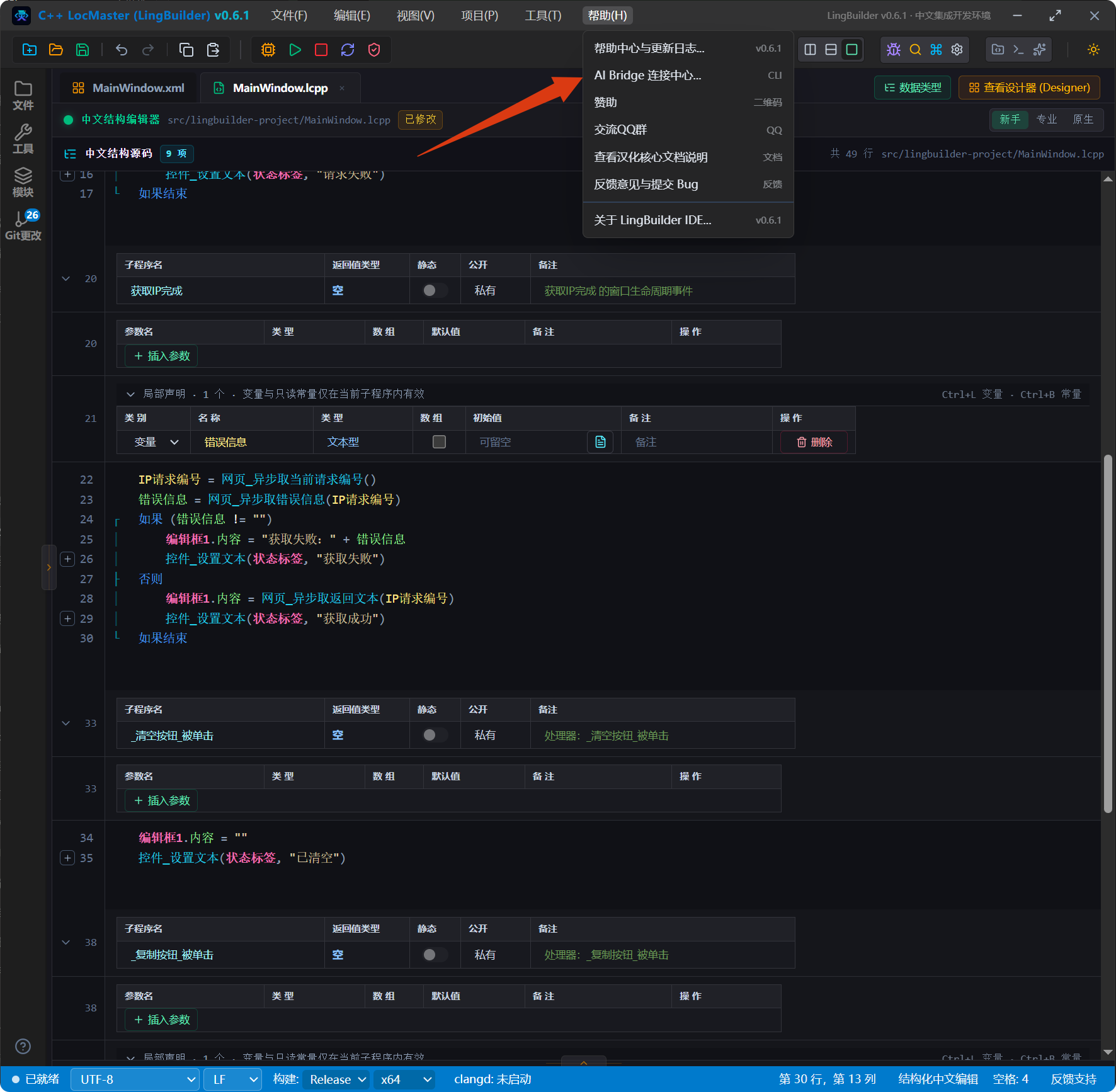The width and height of the screenshot is (1116, 1092).
Task: Save the file with the green disk icon
Action: click(83, 50)
